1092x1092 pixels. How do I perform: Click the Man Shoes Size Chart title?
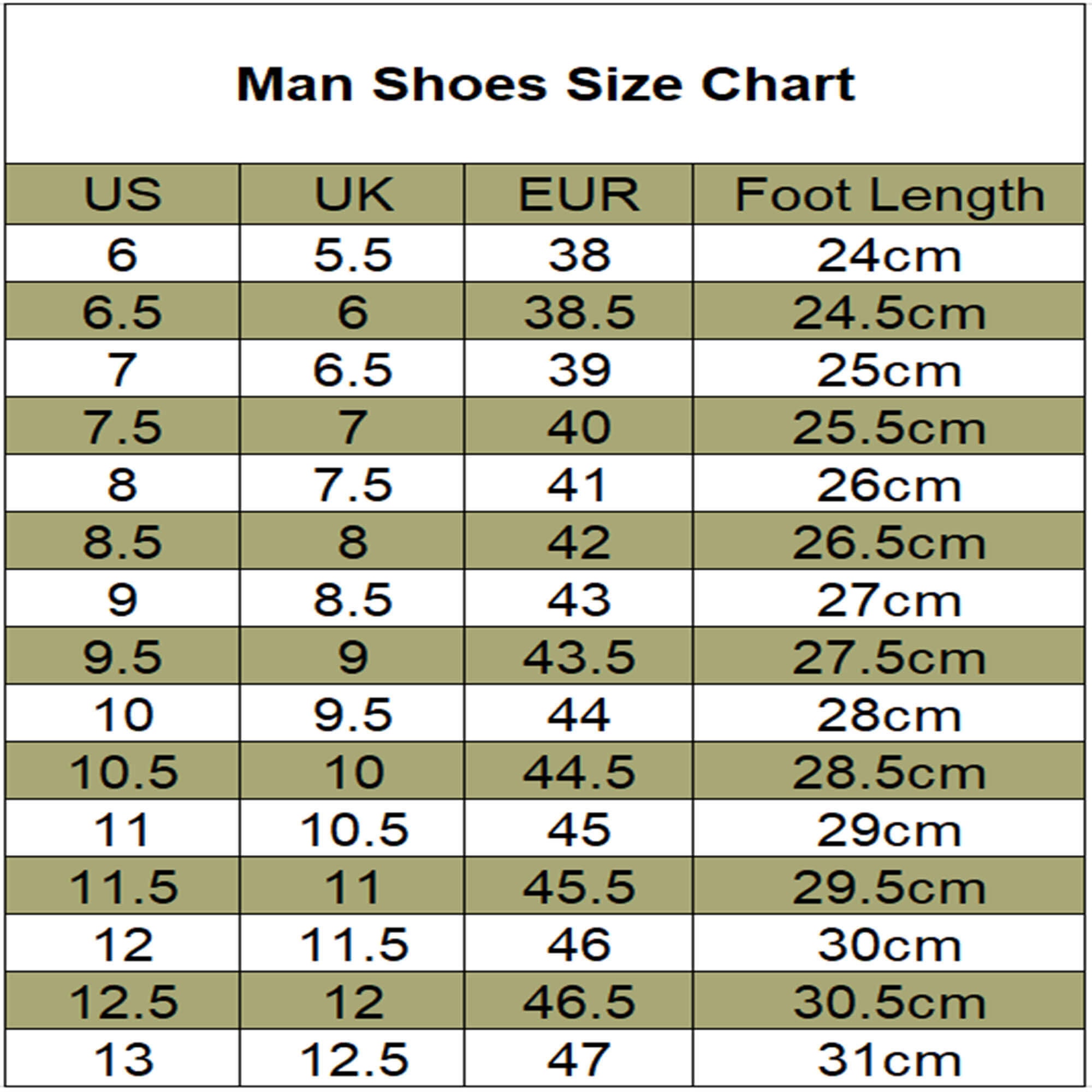[x=546, y=85]
